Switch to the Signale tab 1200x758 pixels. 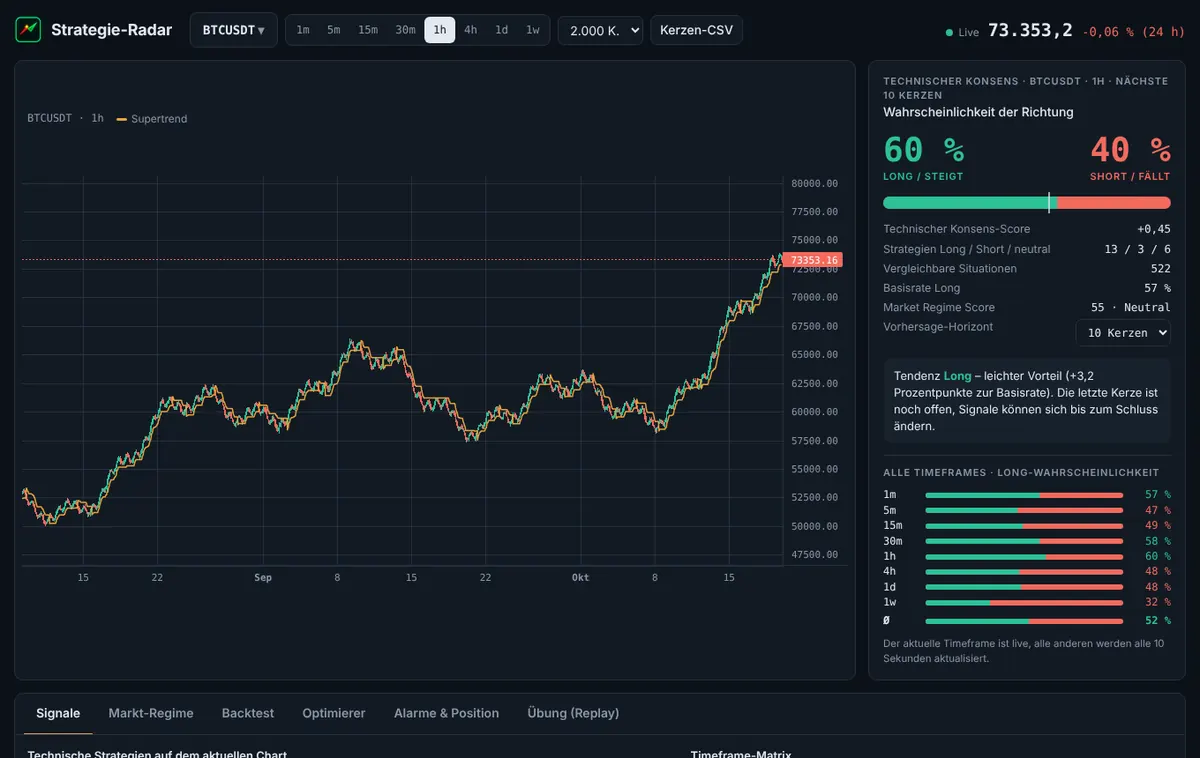(58, 713)
